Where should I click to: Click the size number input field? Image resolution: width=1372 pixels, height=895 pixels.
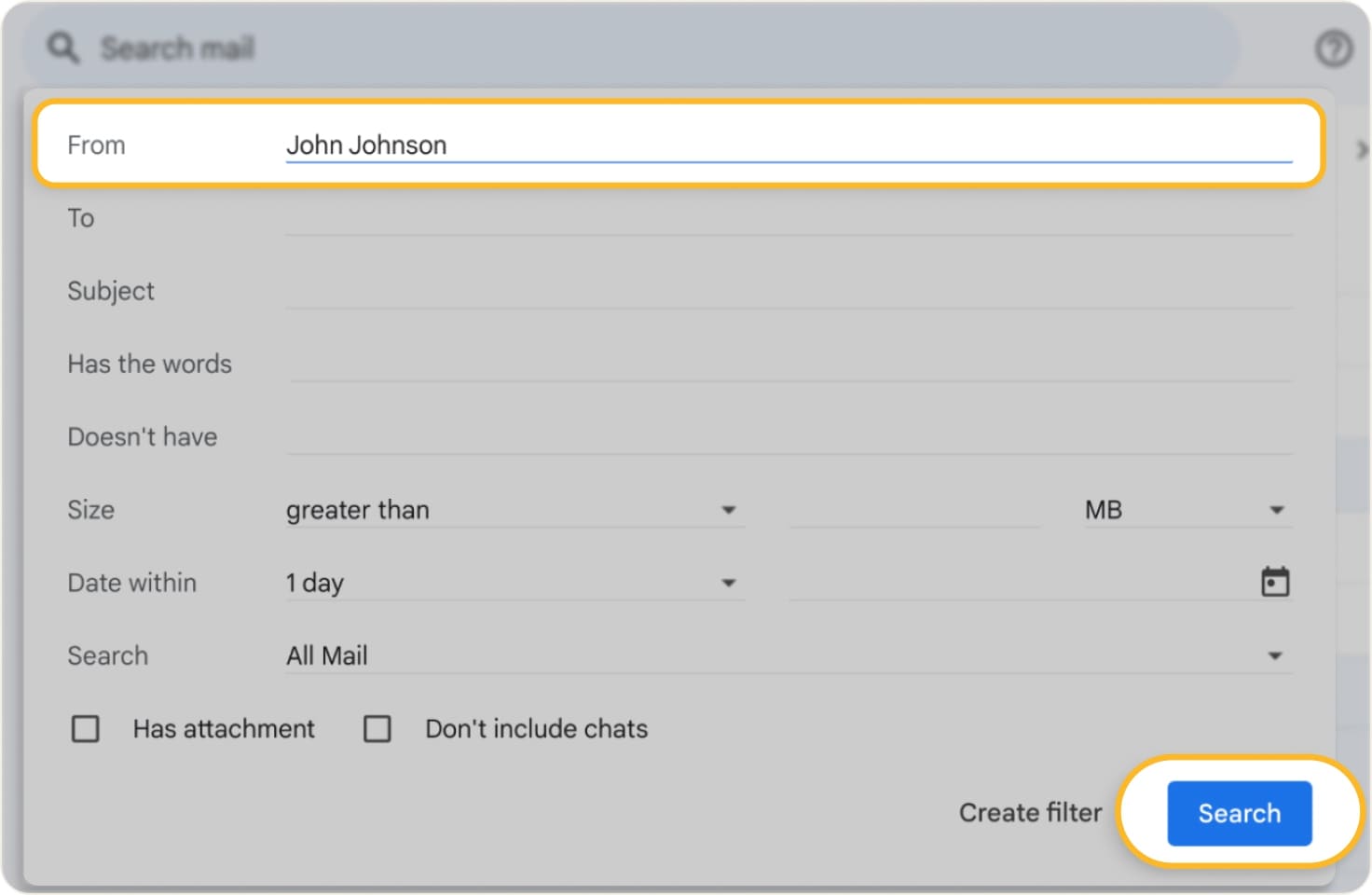click(913, 510)
